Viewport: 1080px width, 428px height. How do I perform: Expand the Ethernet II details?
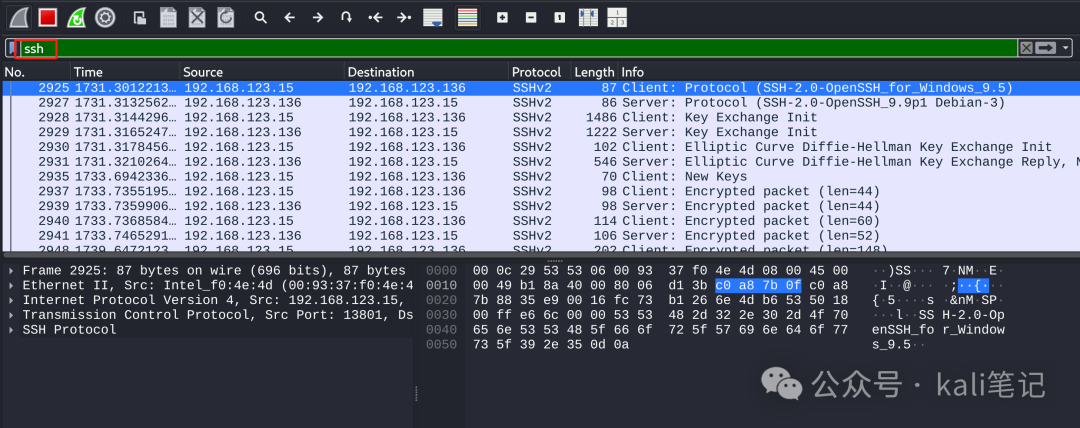point(11,285)
